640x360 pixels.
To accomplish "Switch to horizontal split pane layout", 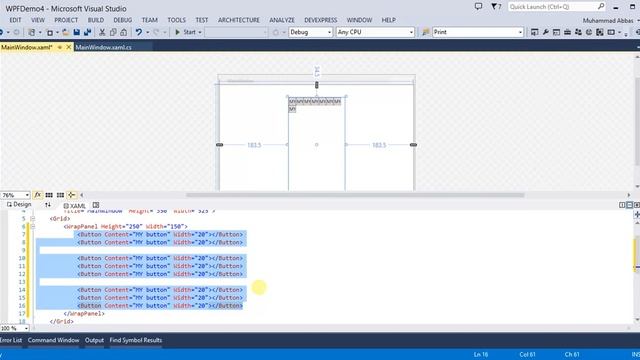I will [x=629, y=205].
